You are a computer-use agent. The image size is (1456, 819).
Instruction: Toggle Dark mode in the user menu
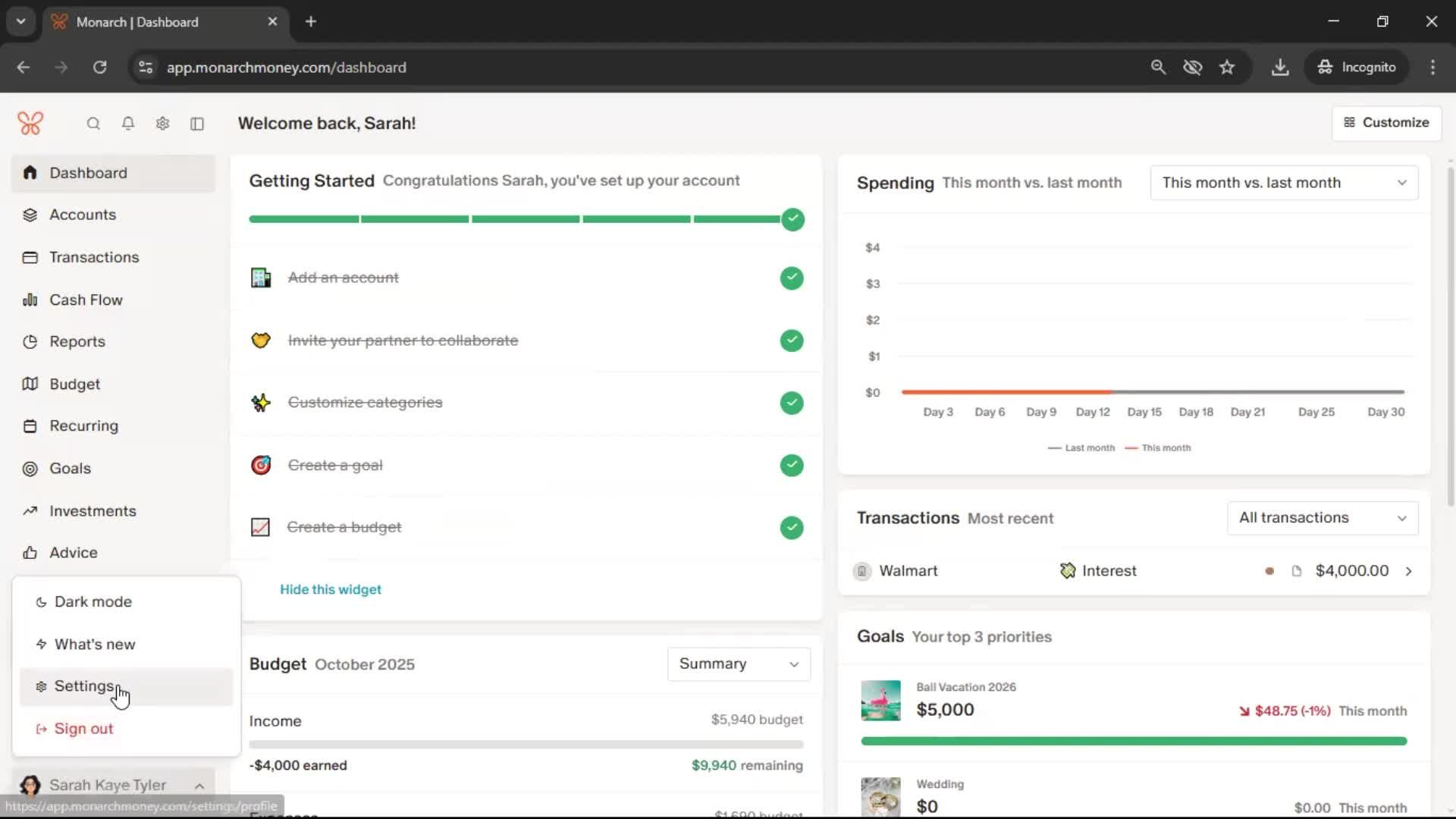(x=93, y=602)
